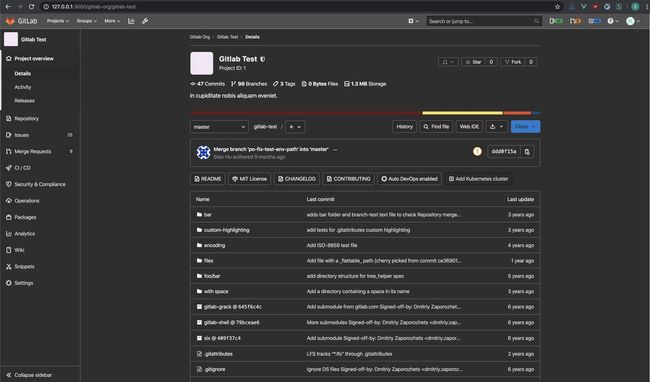Open the Projects menu in navbar
Screen dimensions: 650x382
coord(58,21)
